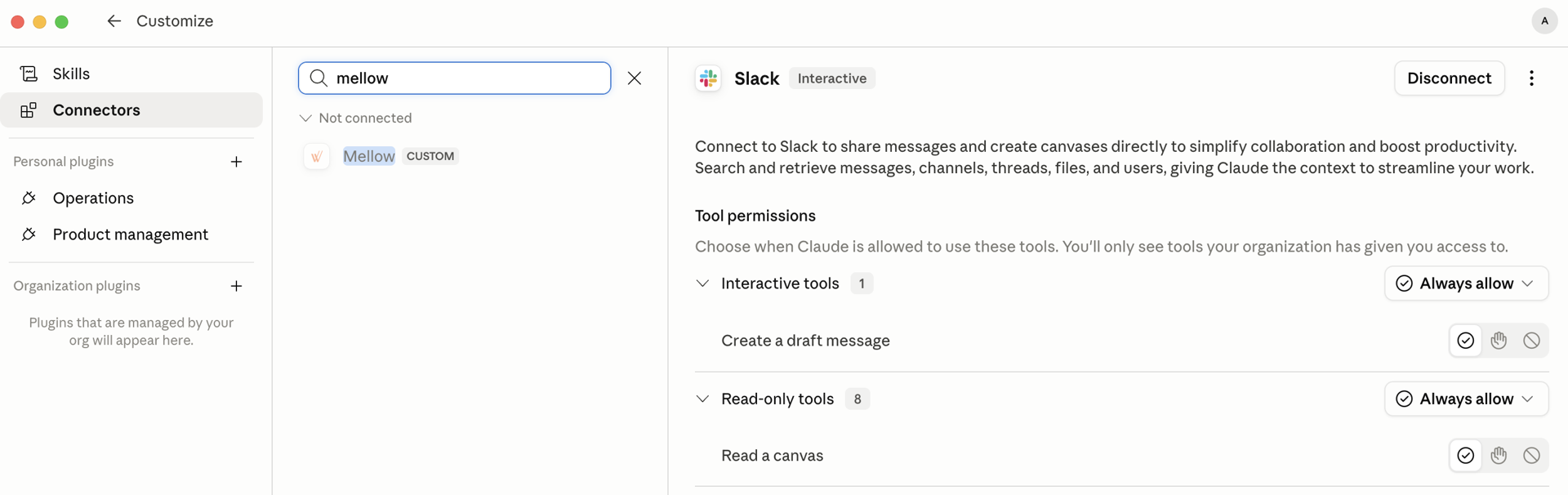Click the connector search field containing mellow
This screenshot has width=1568, height=495.
(x=454, y=78)
